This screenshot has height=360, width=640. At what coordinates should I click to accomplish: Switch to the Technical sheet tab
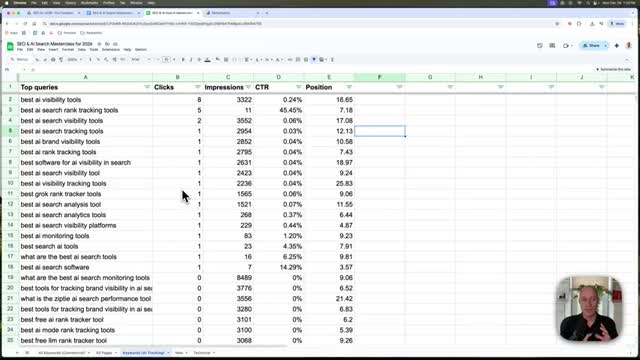pyautogui.click(x=202, y=353)
